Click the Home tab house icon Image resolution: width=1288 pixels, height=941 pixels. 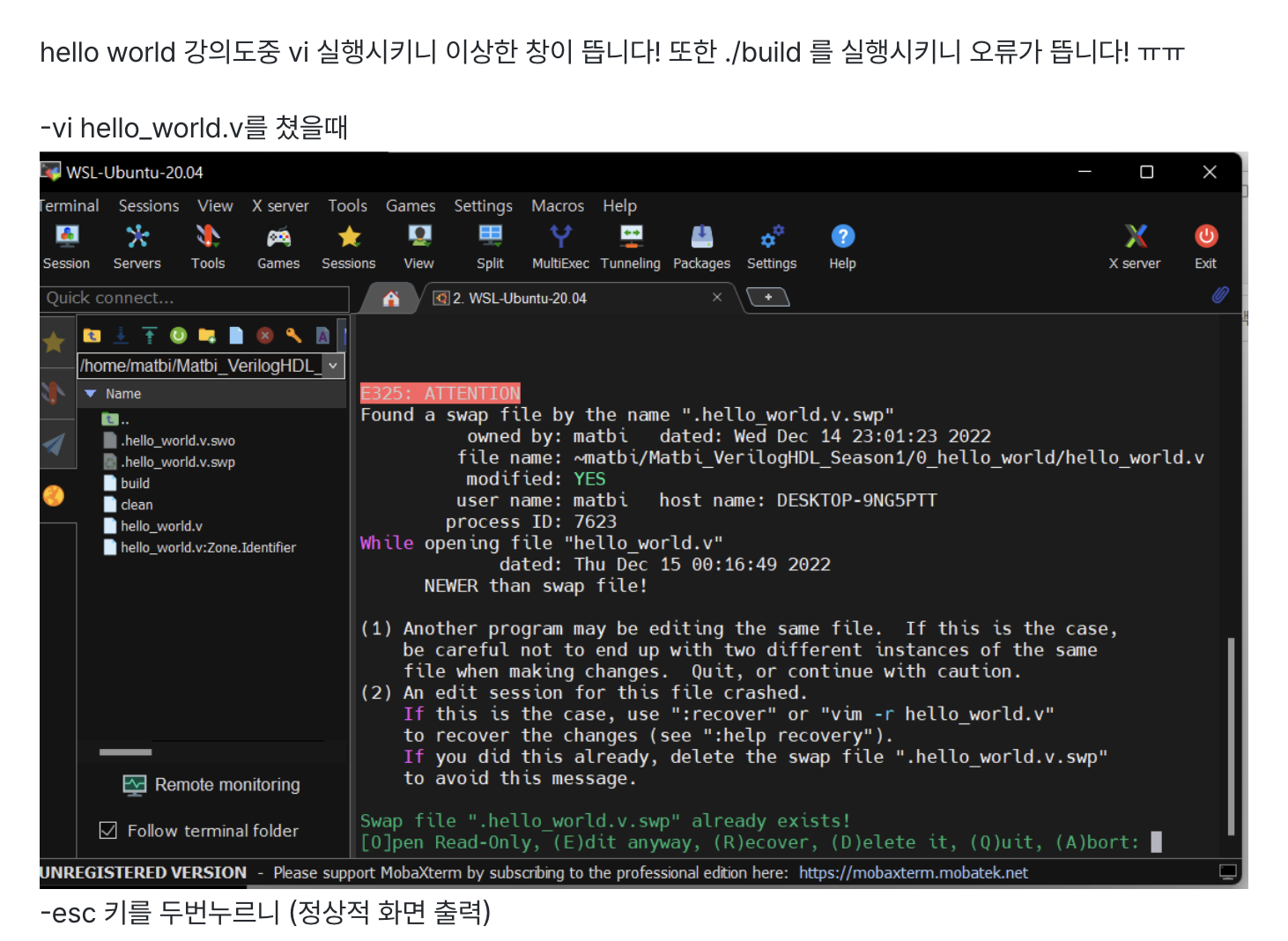tap(391, 299)
